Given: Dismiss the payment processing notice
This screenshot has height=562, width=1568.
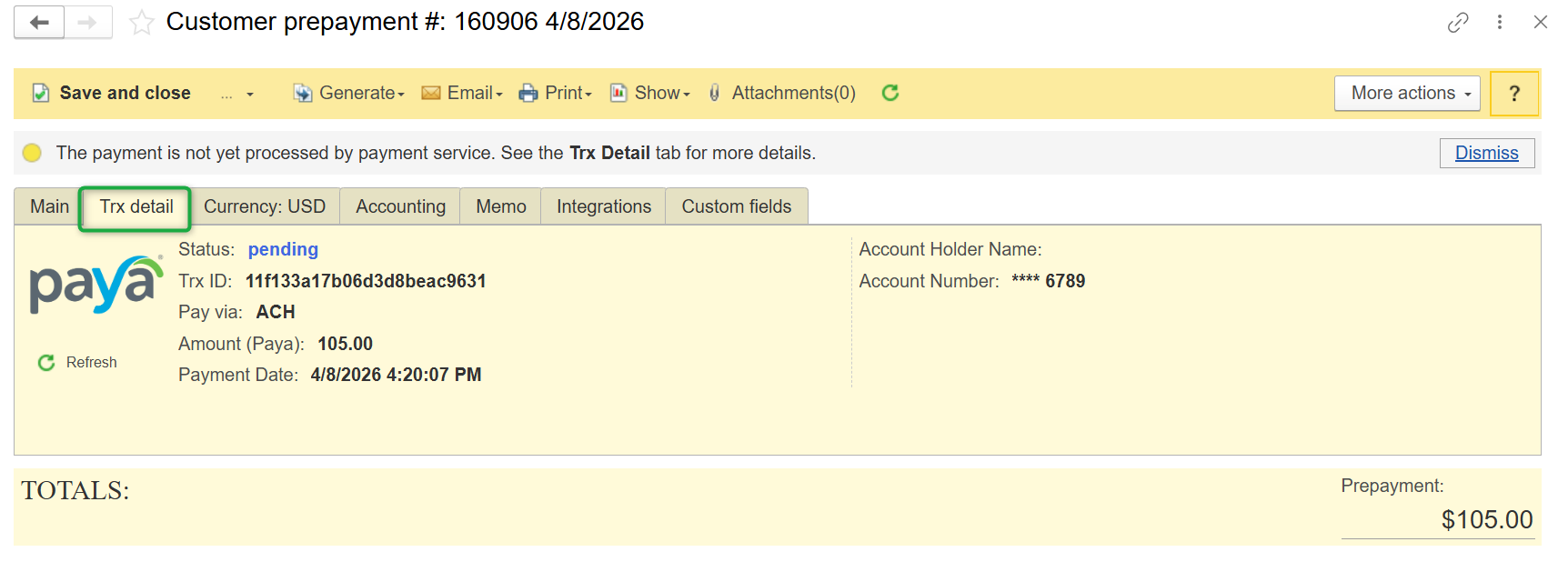Looking at the screenshot, I should 1486,153.
